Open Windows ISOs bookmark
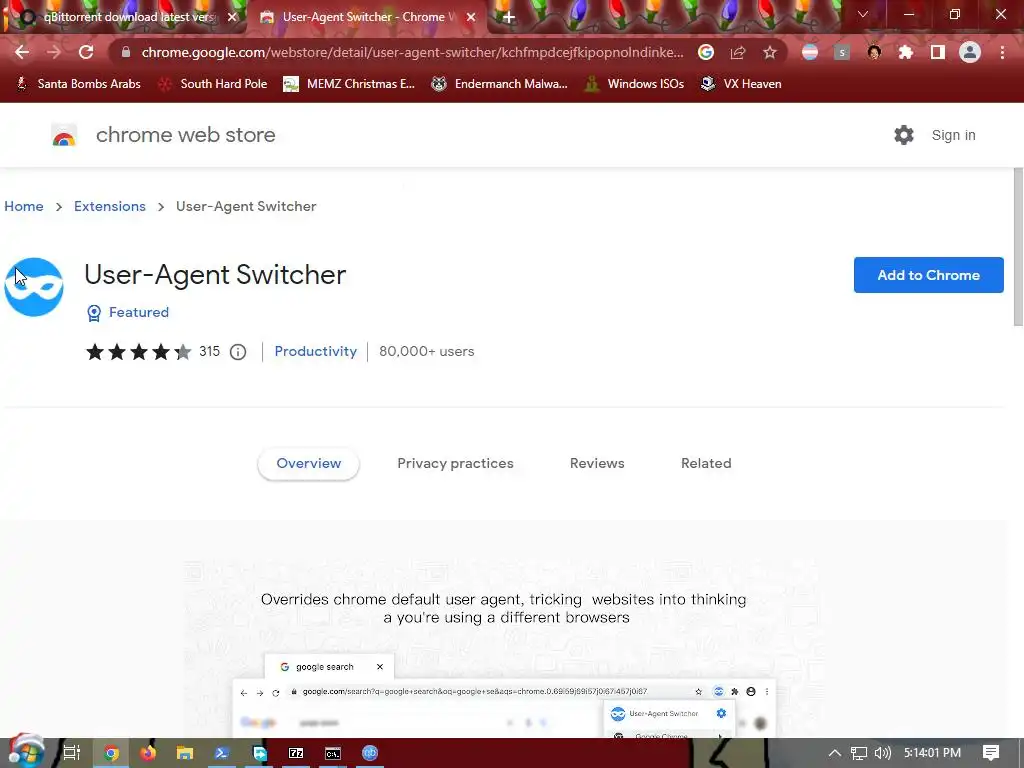 pos(633,84)
